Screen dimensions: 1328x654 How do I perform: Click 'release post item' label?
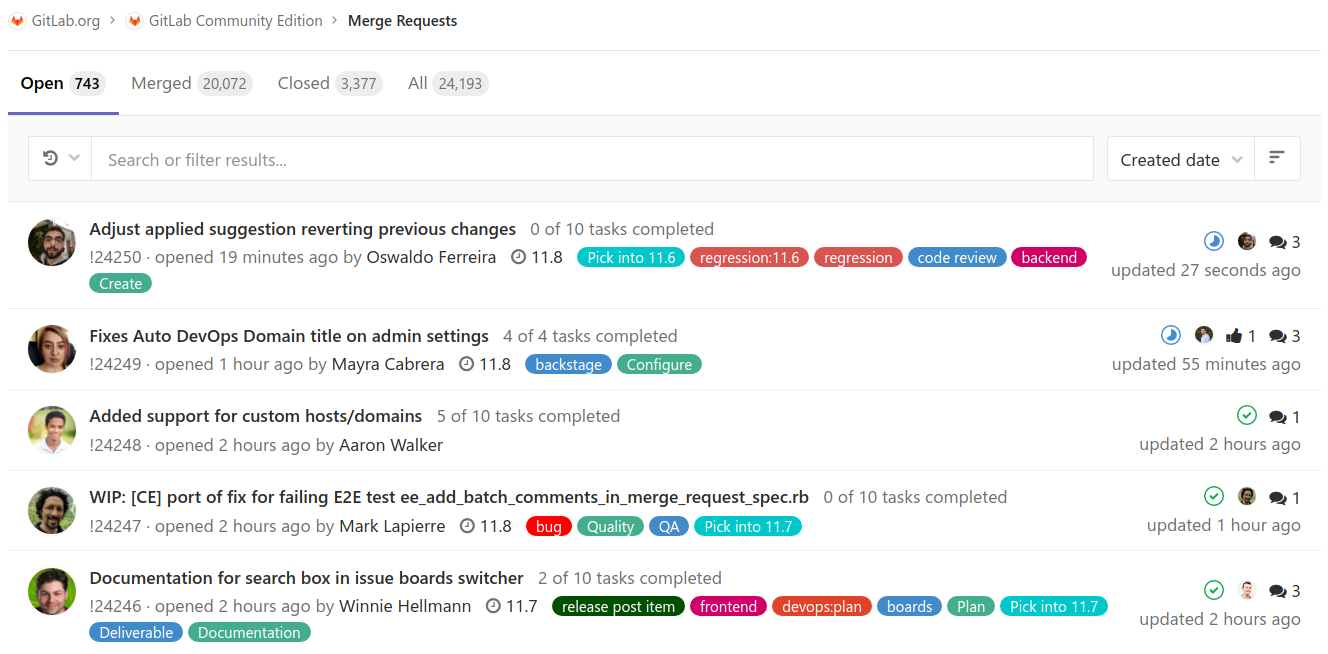click(618, 606)
